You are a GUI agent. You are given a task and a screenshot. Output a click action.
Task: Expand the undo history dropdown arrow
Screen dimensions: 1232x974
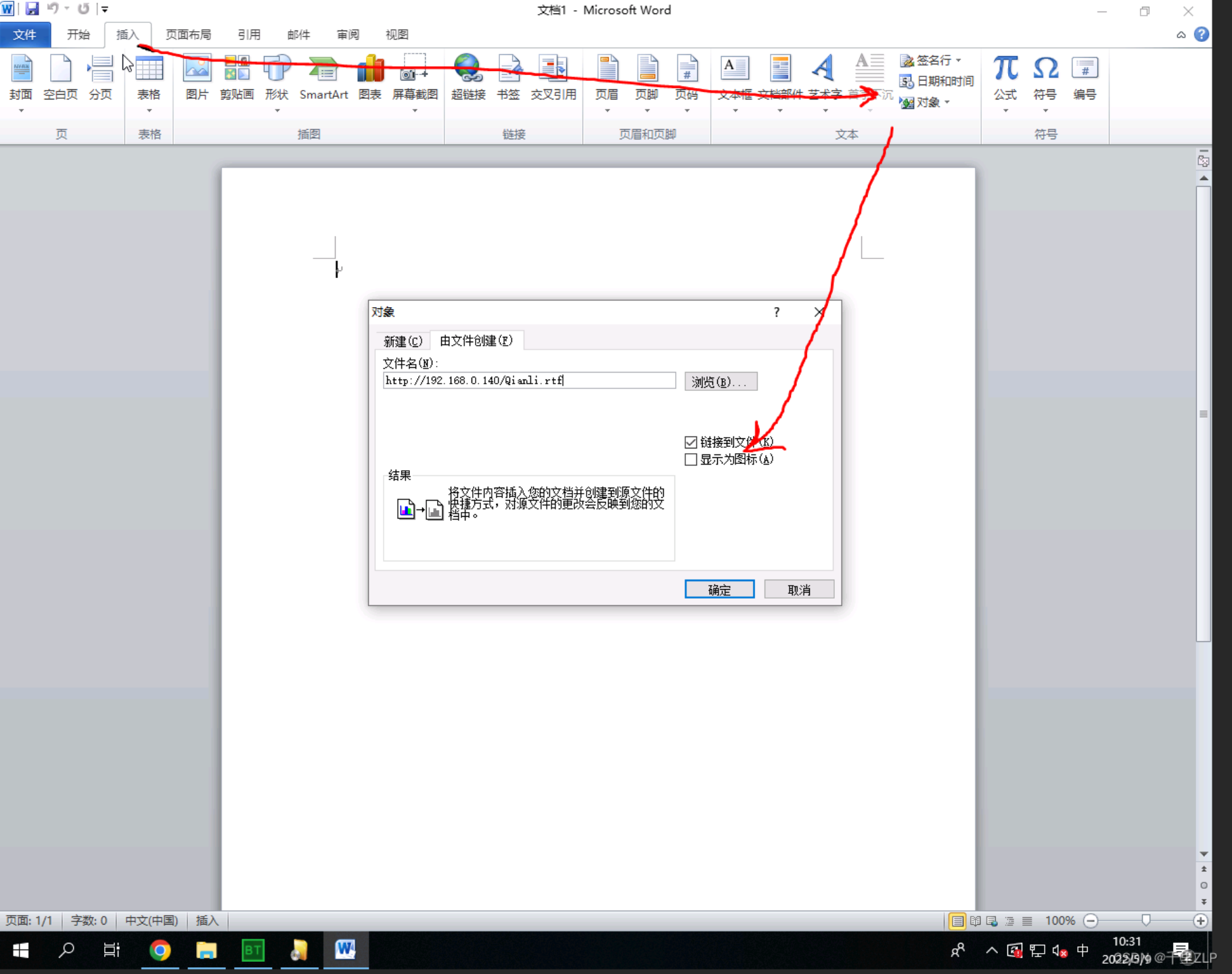pyautogui.click(x=67, y=9)
